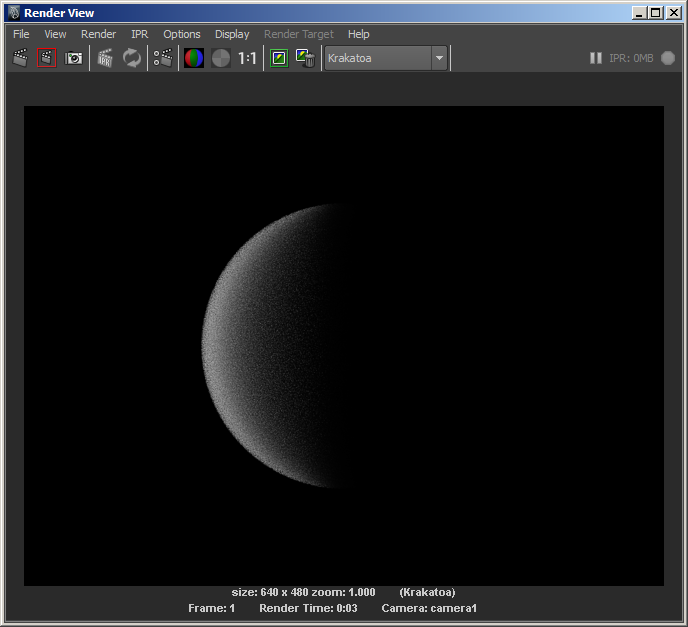The image size is (688, 627).
Task: Click the Maya icon in the title bar
Action: click(x=14, y=13)
